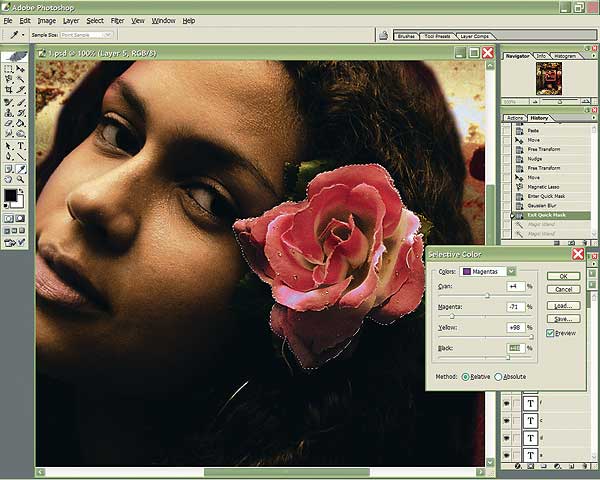Click OK in Selective Color dialog
This screenshot has width=600, height=480.
[x=564, y=276]
